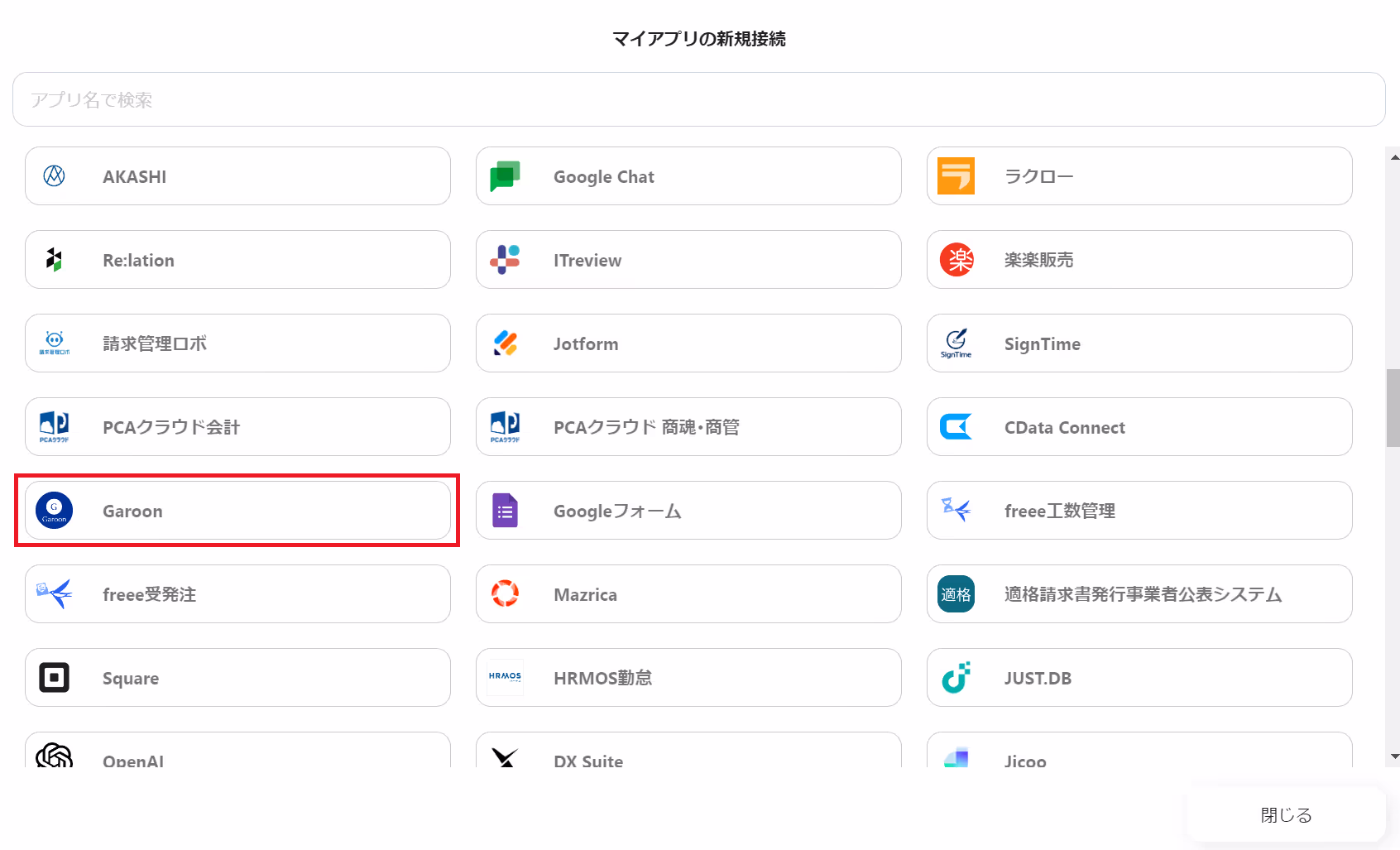Choose the freee受発注 label

pos(149,594)
